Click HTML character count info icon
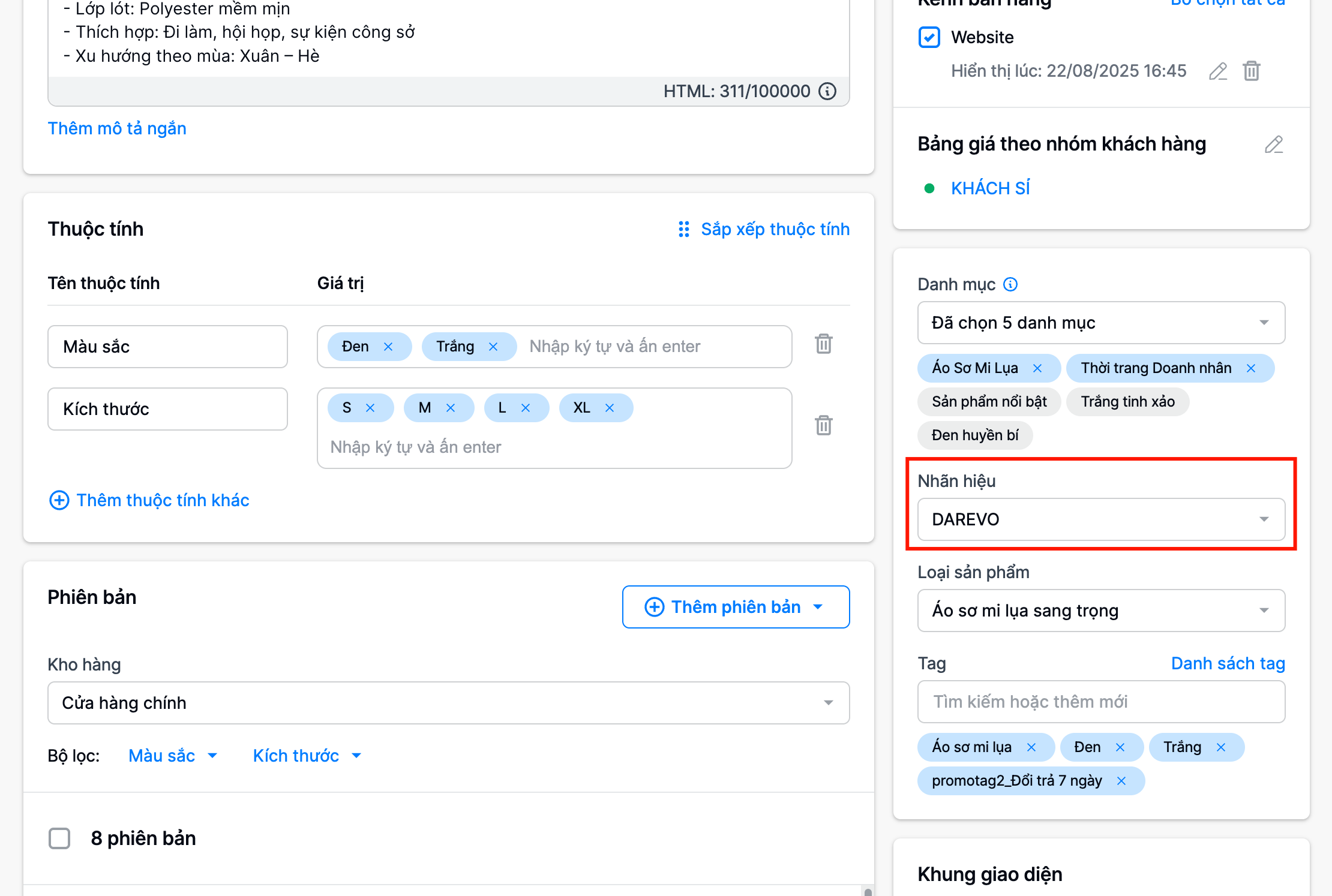Viewport: 1332px width, 896px height. [828, 91]
